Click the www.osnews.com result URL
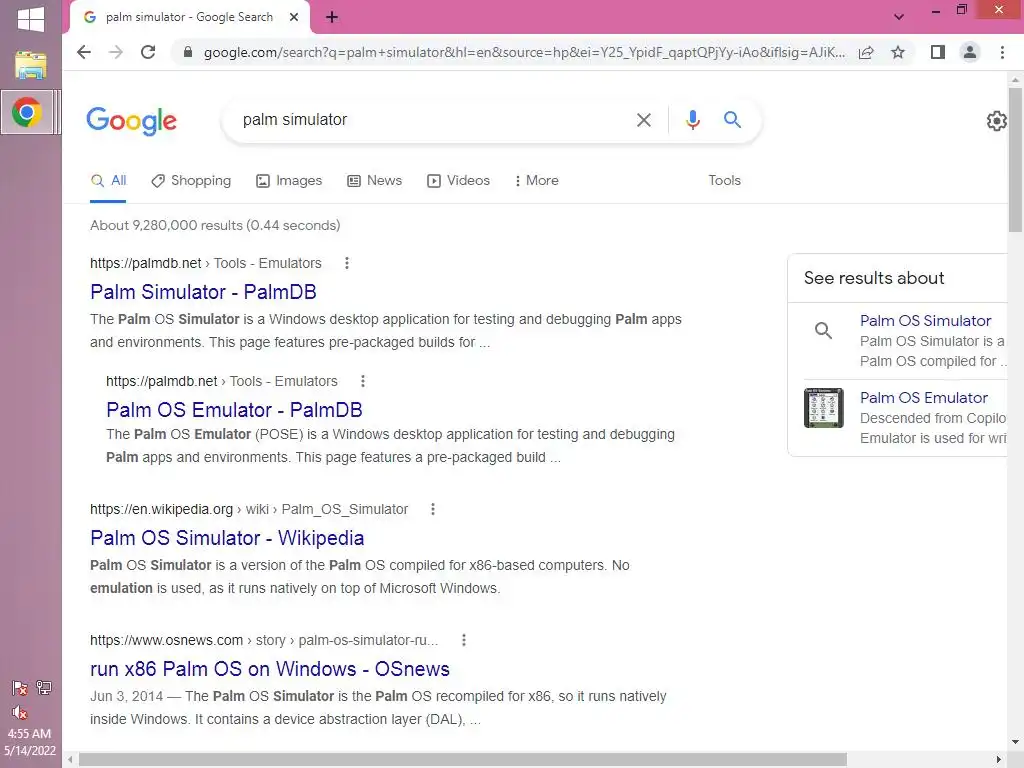 [x=167, y=640]
